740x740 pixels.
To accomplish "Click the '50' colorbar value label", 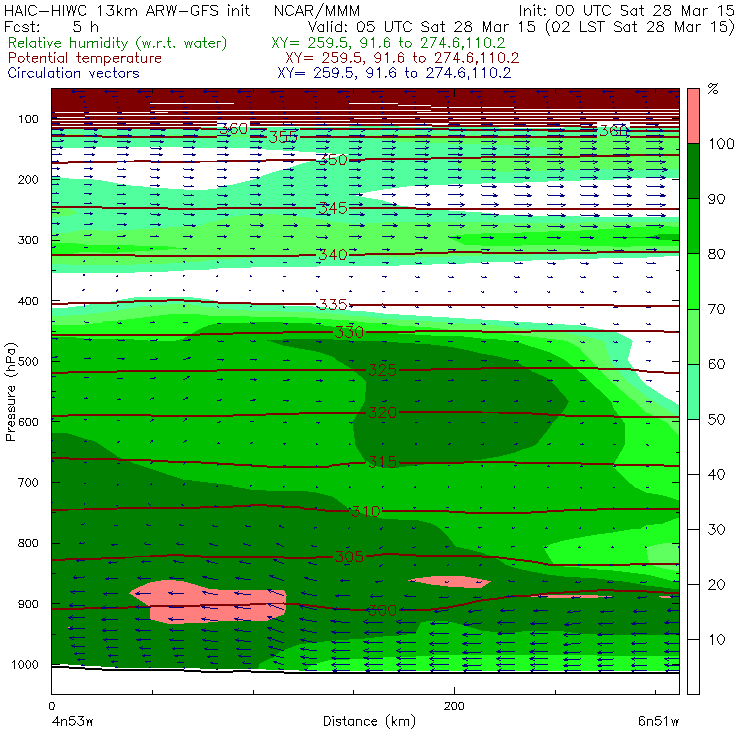I will coord(716,420).
